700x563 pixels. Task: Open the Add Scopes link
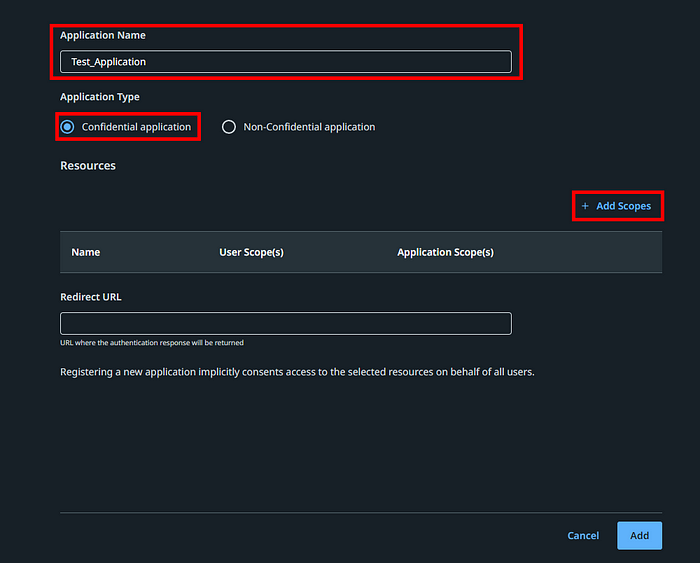[x=623, y=206]
